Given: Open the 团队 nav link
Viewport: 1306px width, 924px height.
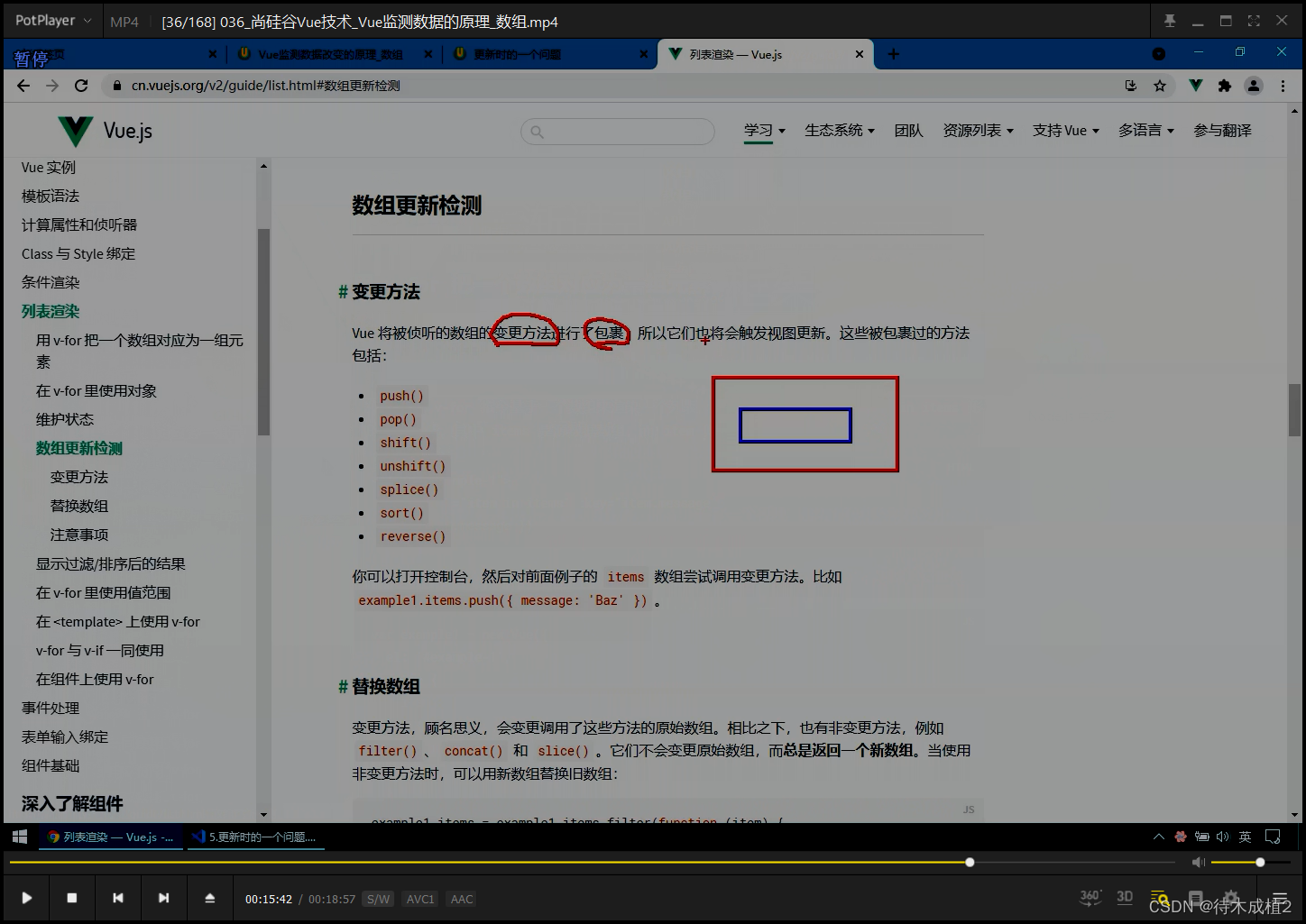Looking at the screenshot, I should [908, 131].
